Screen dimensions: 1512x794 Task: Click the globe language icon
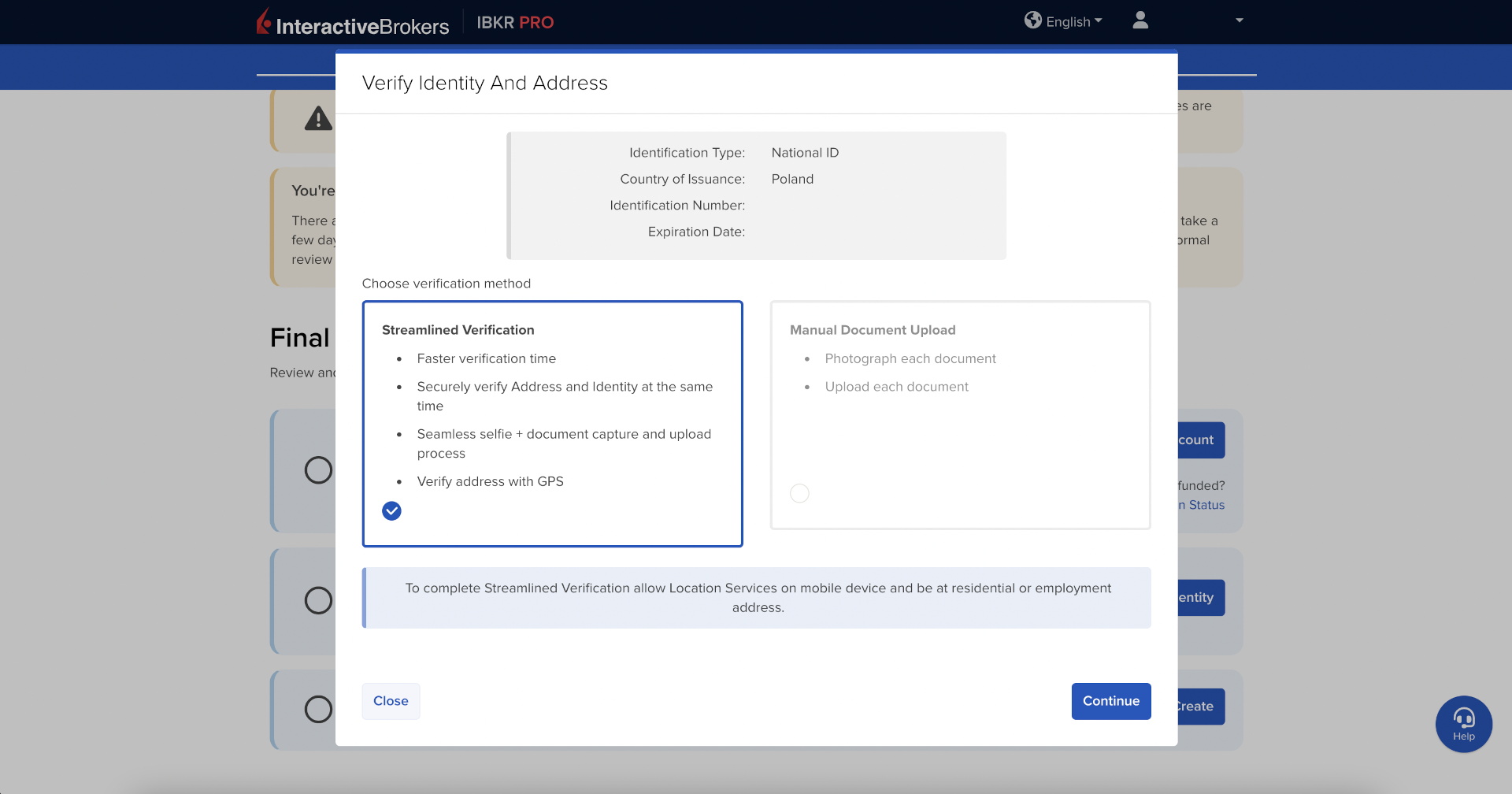click(1032, 20)
